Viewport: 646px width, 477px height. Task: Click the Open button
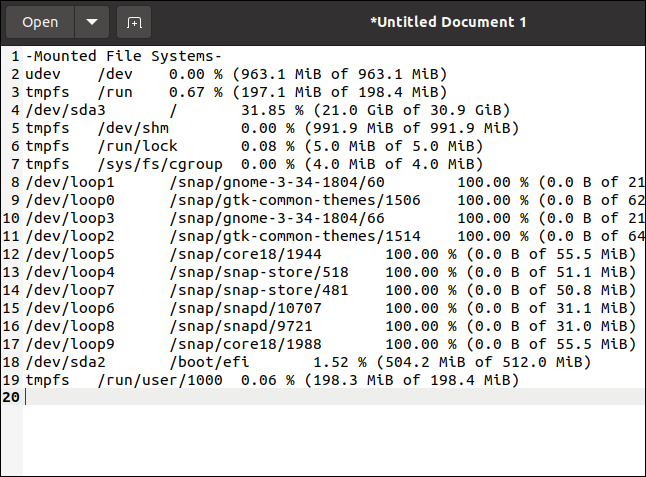(40, 22)
